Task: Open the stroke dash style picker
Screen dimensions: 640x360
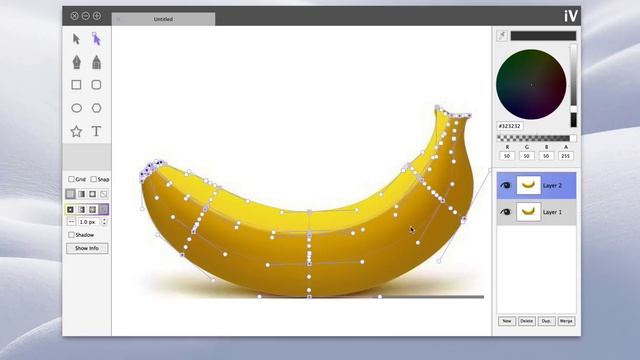Action: 71,222
